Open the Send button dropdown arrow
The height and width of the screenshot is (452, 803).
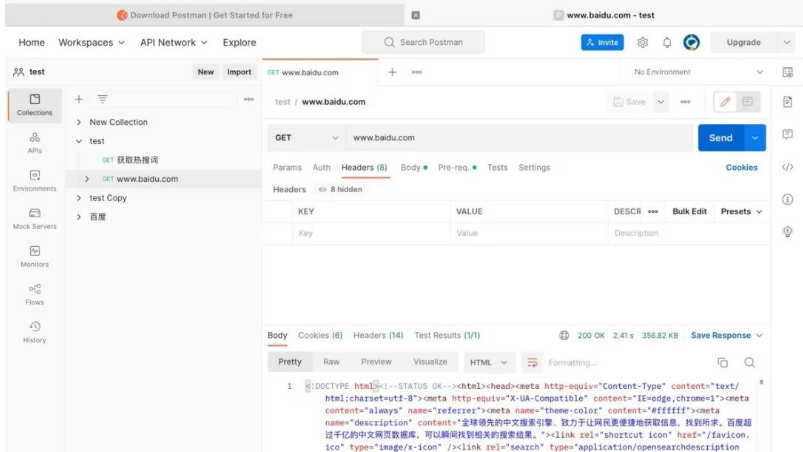755,138
